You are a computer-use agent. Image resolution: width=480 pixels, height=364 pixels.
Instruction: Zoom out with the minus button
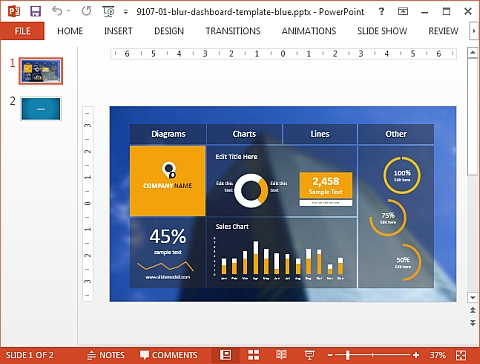click(330, 355)
